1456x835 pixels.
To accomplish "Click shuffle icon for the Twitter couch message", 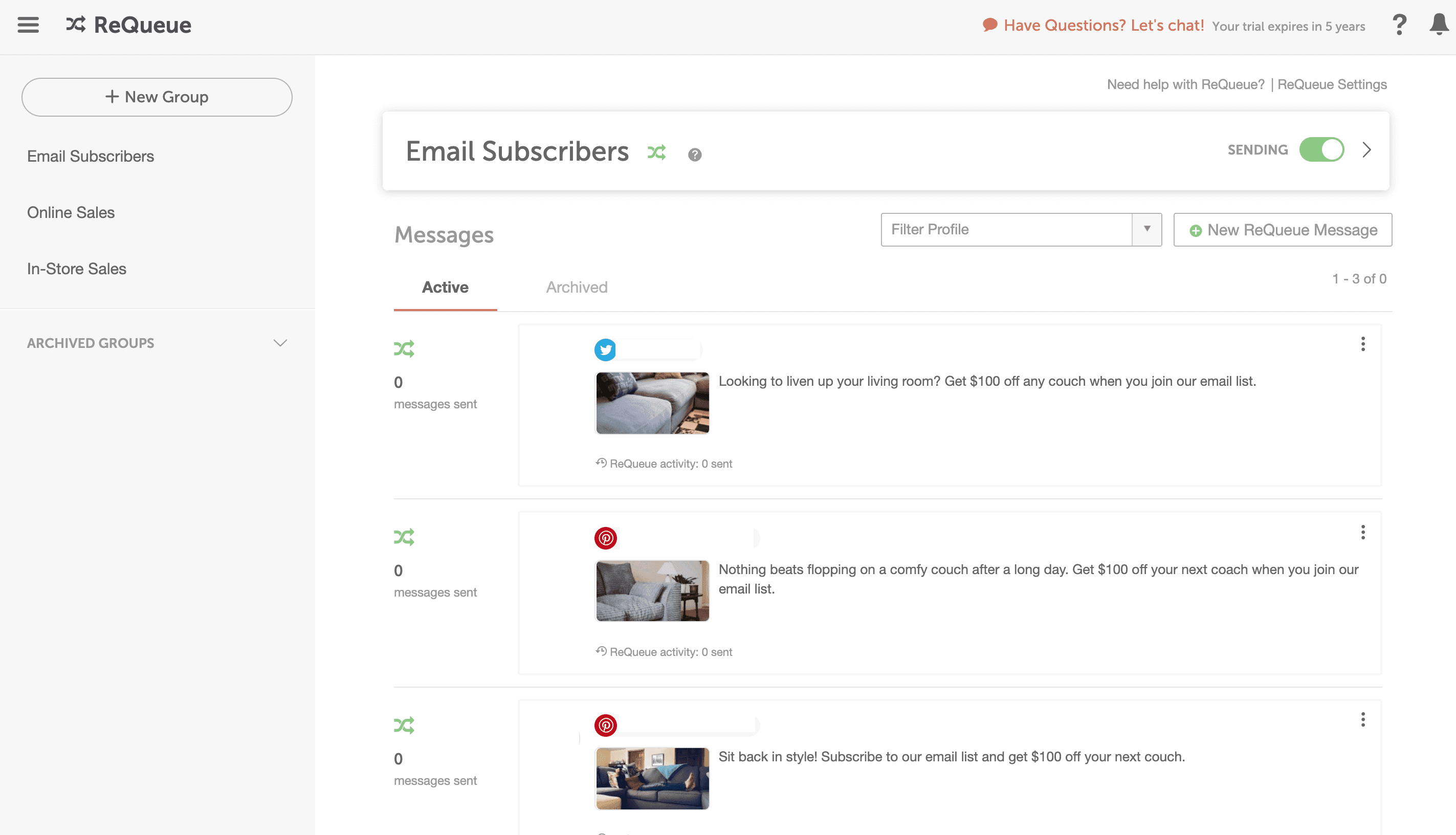I will click(x=404, y=348).
